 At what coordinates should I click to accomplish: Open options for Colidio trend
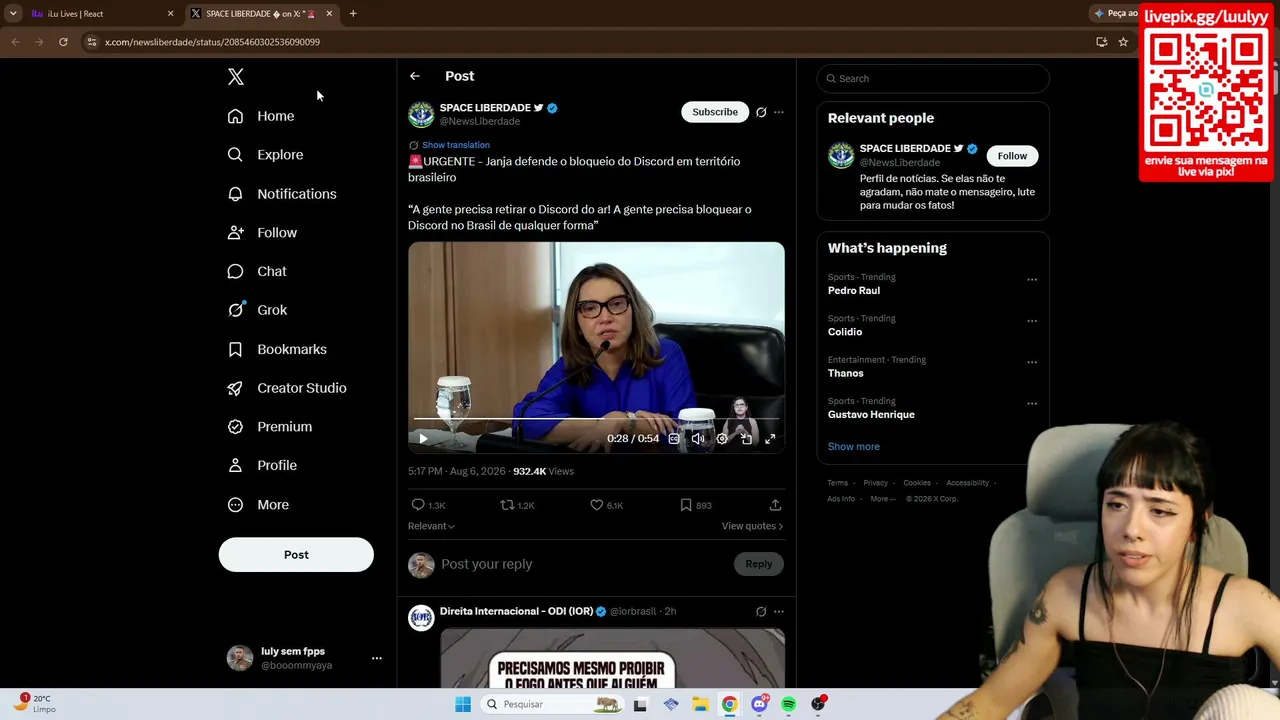[1032, 321]
